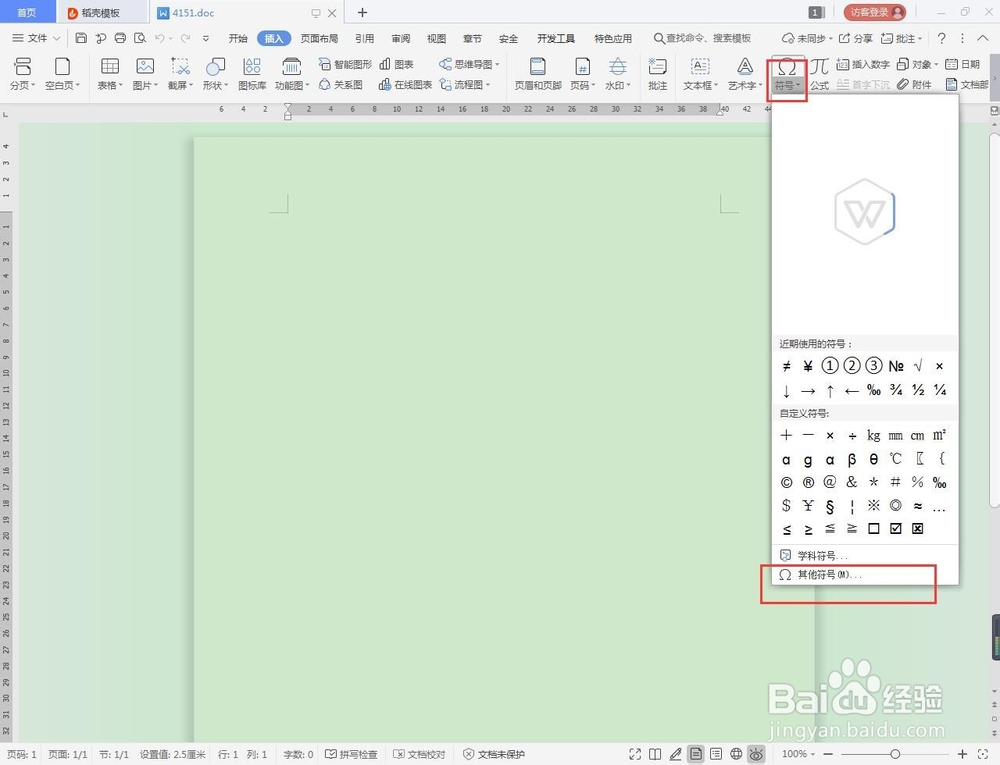Toggle full screen mode in status bar

tap(635, 754)
